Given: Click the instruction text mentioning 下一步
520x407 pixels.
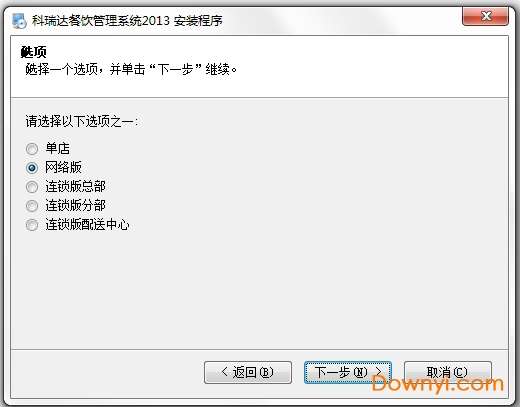Looking at the screenshot, I should pyautogui.click(x=131, y=69).
